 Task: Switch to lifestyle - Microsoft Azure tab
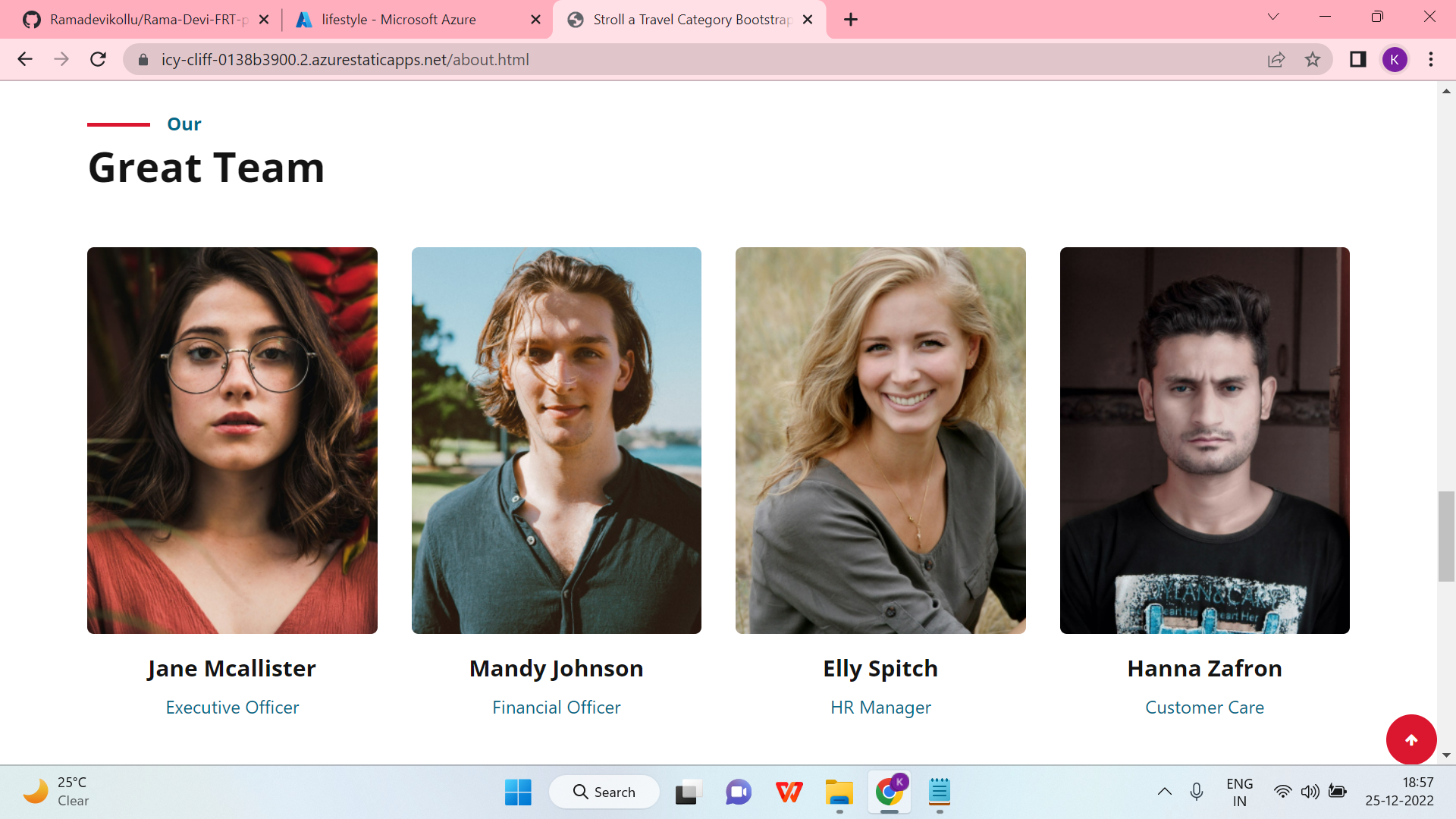[x=399, y=20]
